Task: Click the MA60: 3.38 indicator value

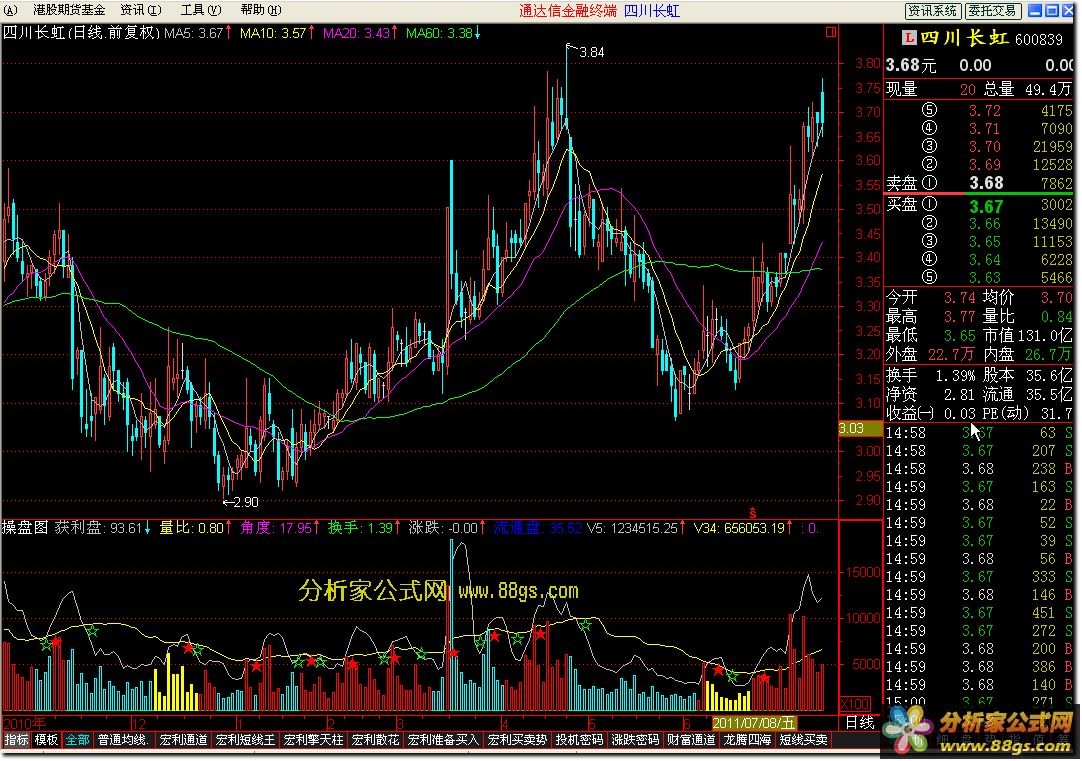Action: [x=443, y=32]
